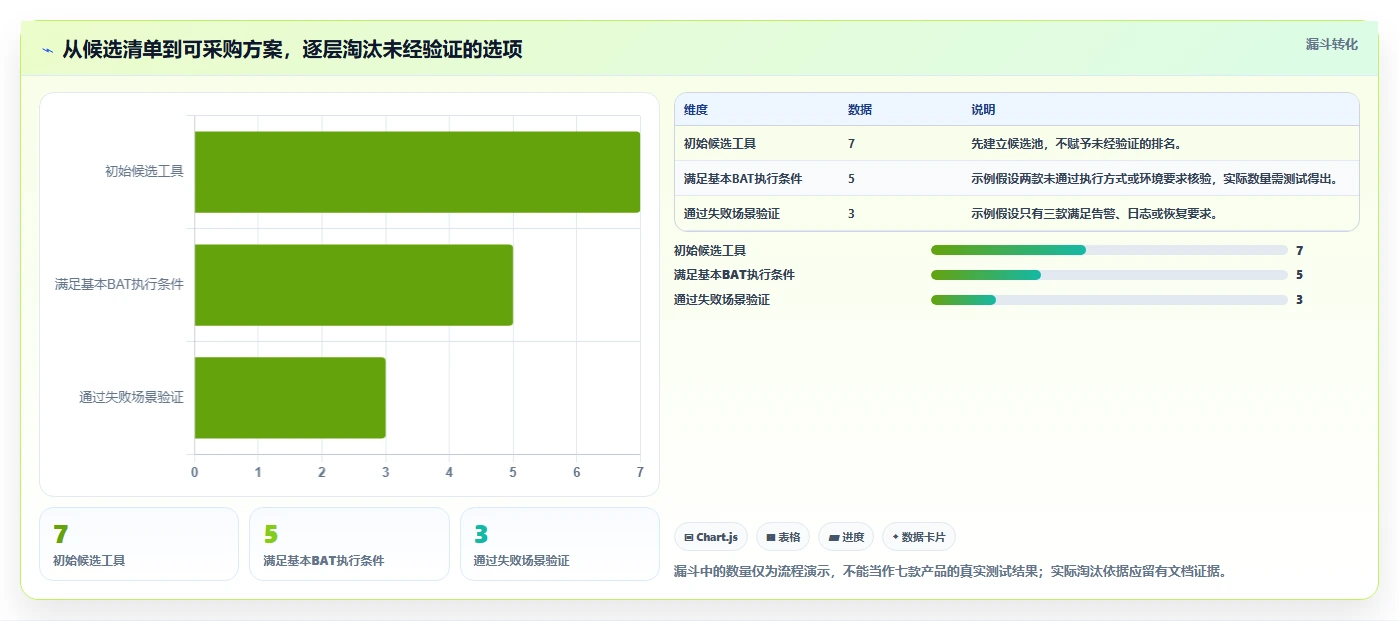Screen dimensions: 1399x621
Task: Click the 说明 column header
Action: (x=983, y=110)
